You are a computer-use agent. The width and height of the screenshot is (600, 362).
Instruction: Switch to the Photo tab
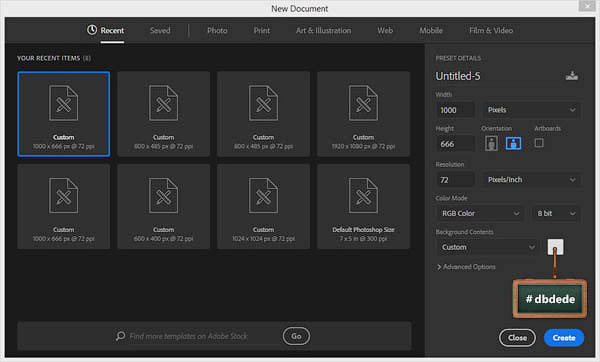point(217,31)
